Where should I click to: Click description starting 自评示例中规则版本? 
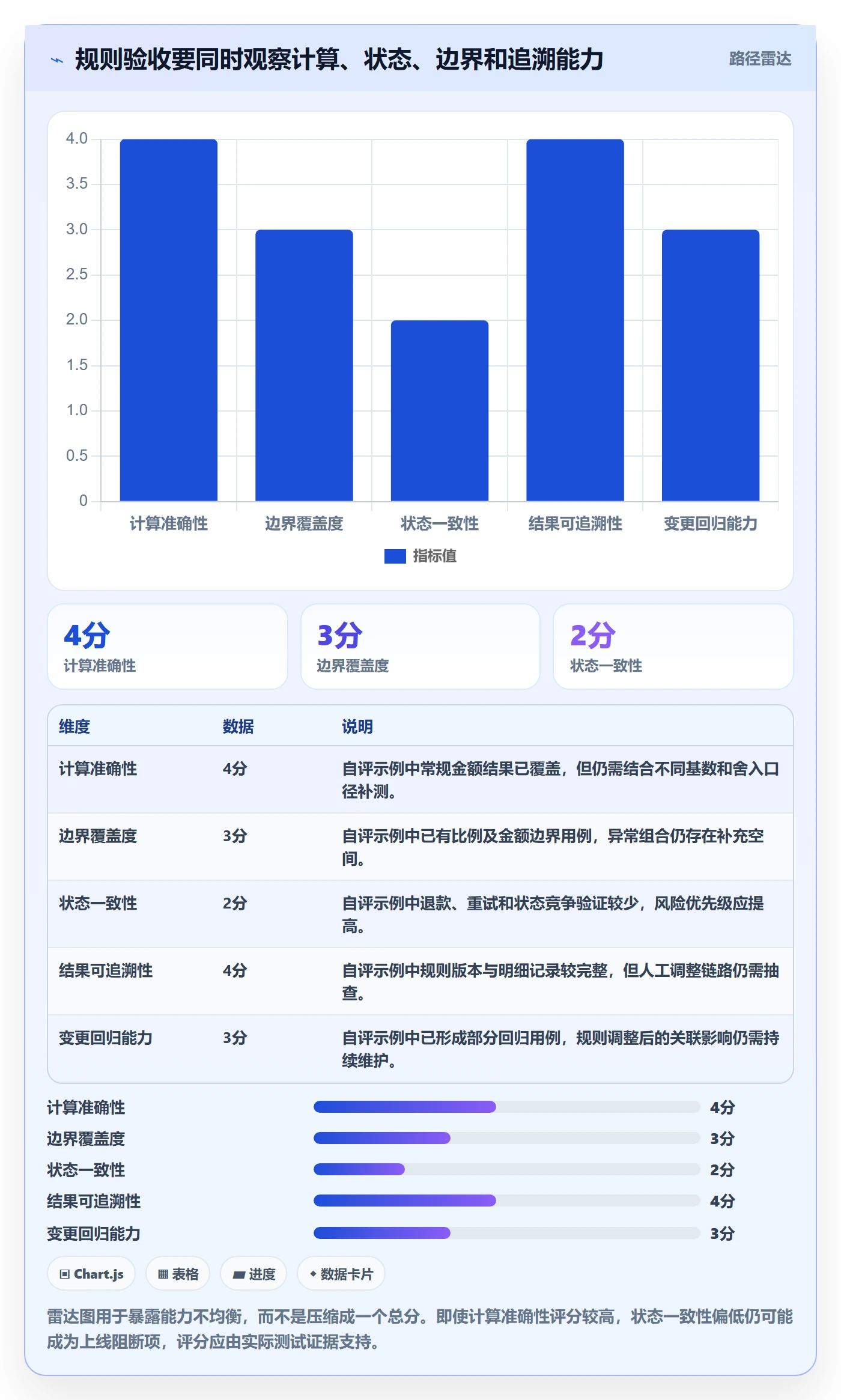tap(560, 982)
